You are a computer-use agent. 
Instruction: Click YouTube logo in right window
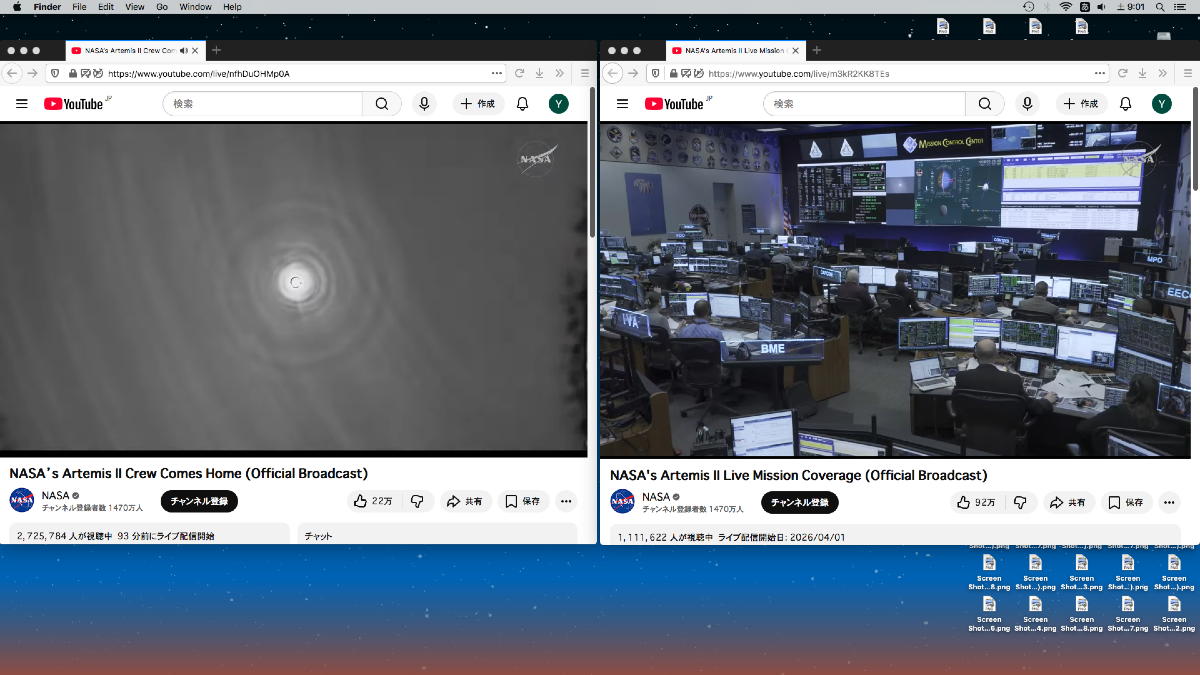(x=676, y=104)
